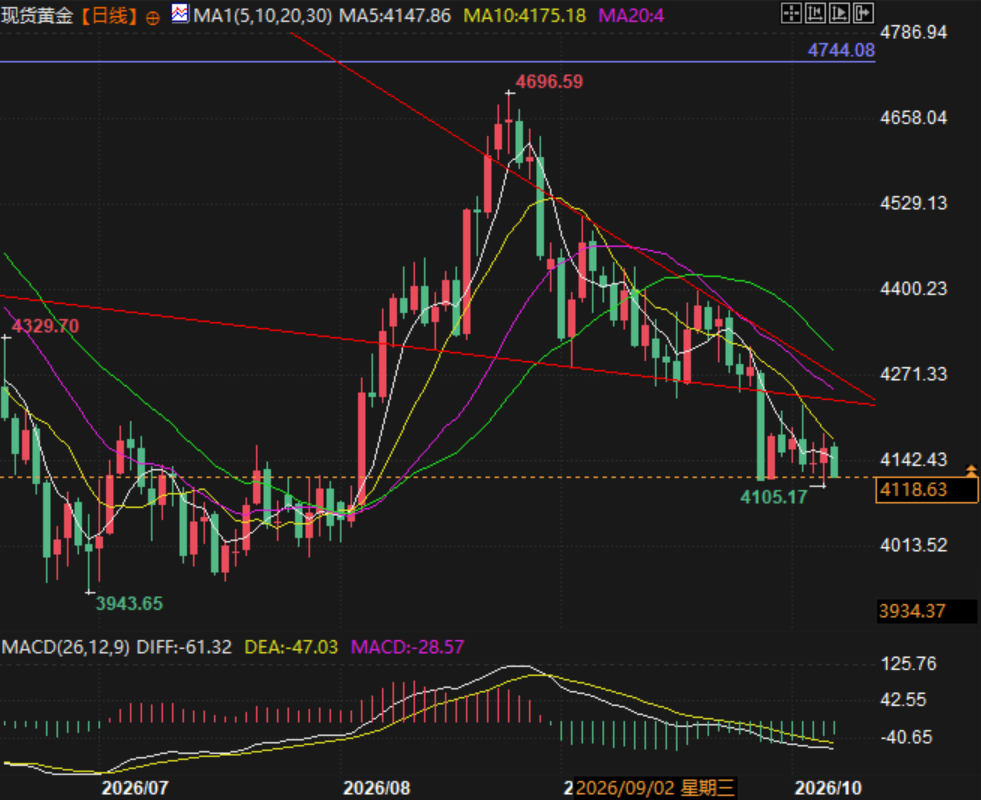This screenshot has height=800, width=981.
Task: Click 4529.13 on the price axis
Action: tap(913, 203)
